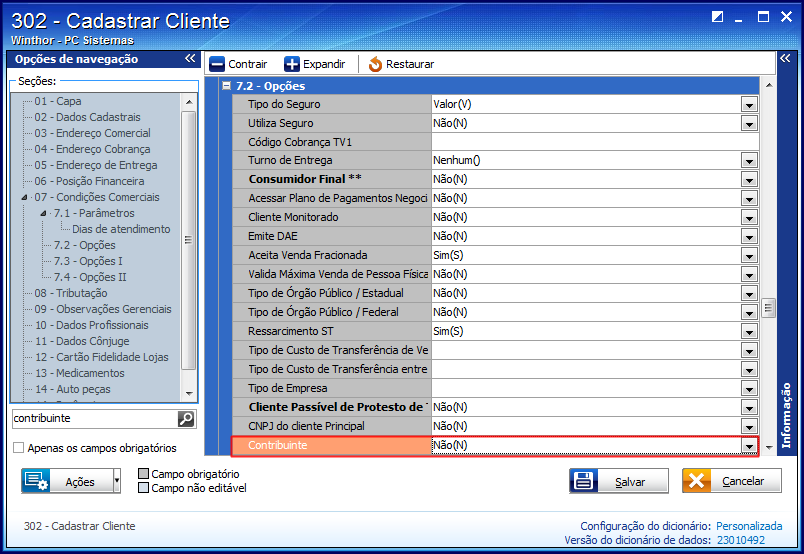Screen dimensions: 804x554
Task: Click the Cancelar button
Action: pos(732,481)
